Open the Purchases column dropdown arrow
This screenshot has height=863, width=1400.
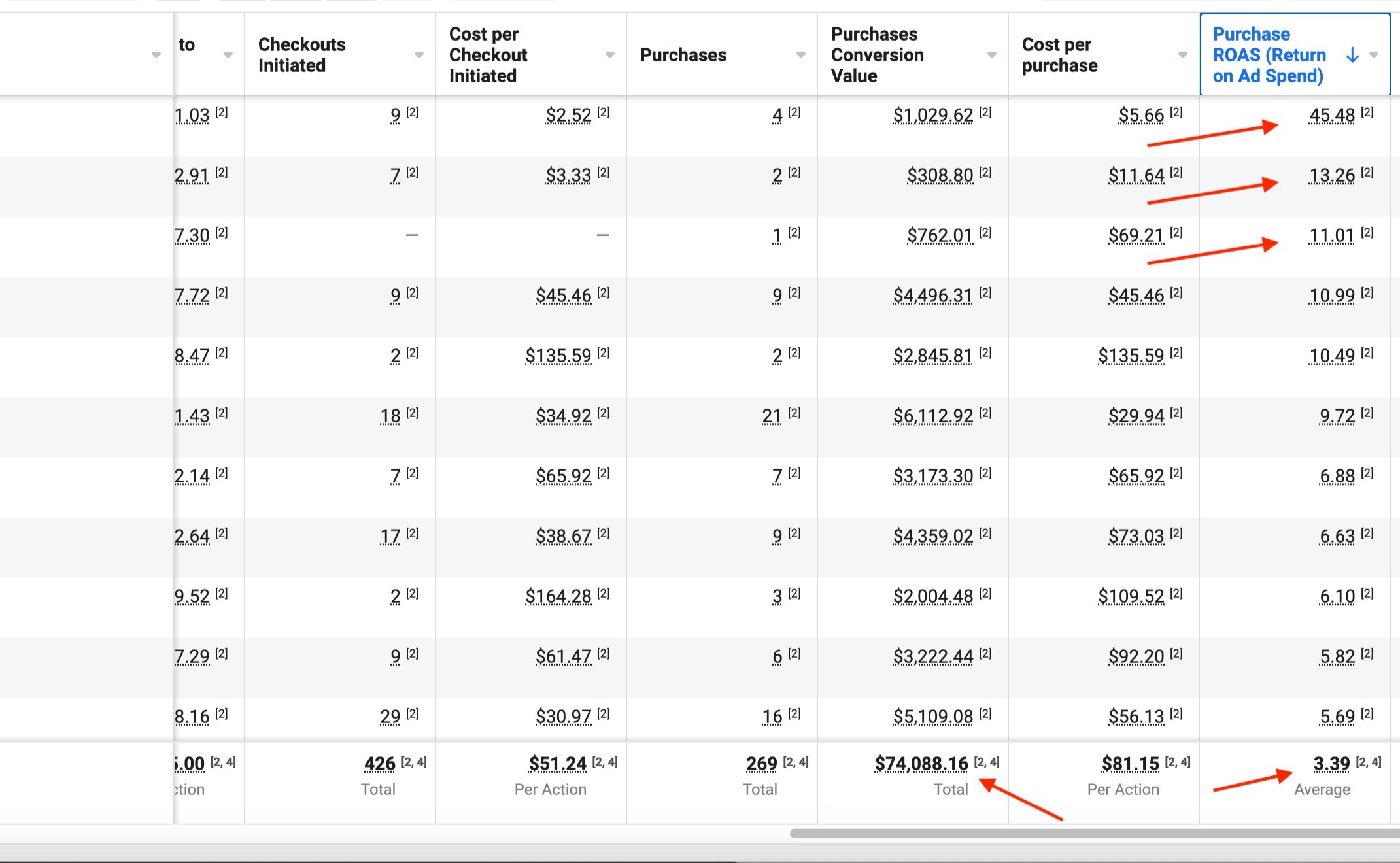tap(800, 56)
